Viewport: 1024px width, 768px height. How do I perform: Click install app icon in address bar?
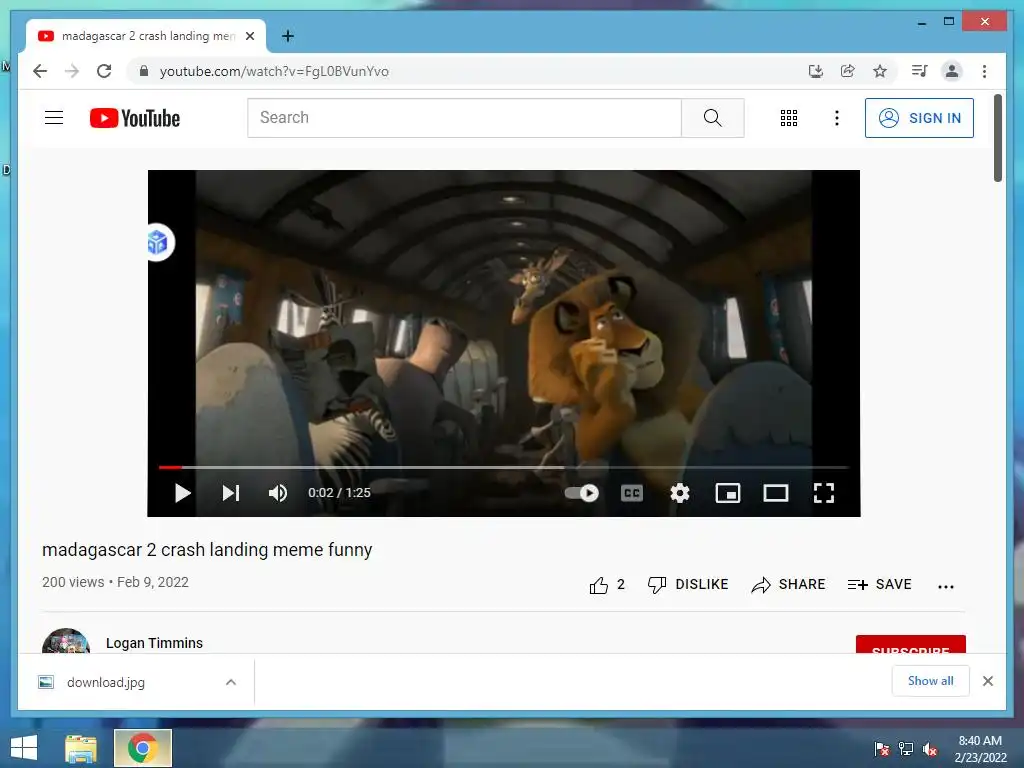coord(816,71)
